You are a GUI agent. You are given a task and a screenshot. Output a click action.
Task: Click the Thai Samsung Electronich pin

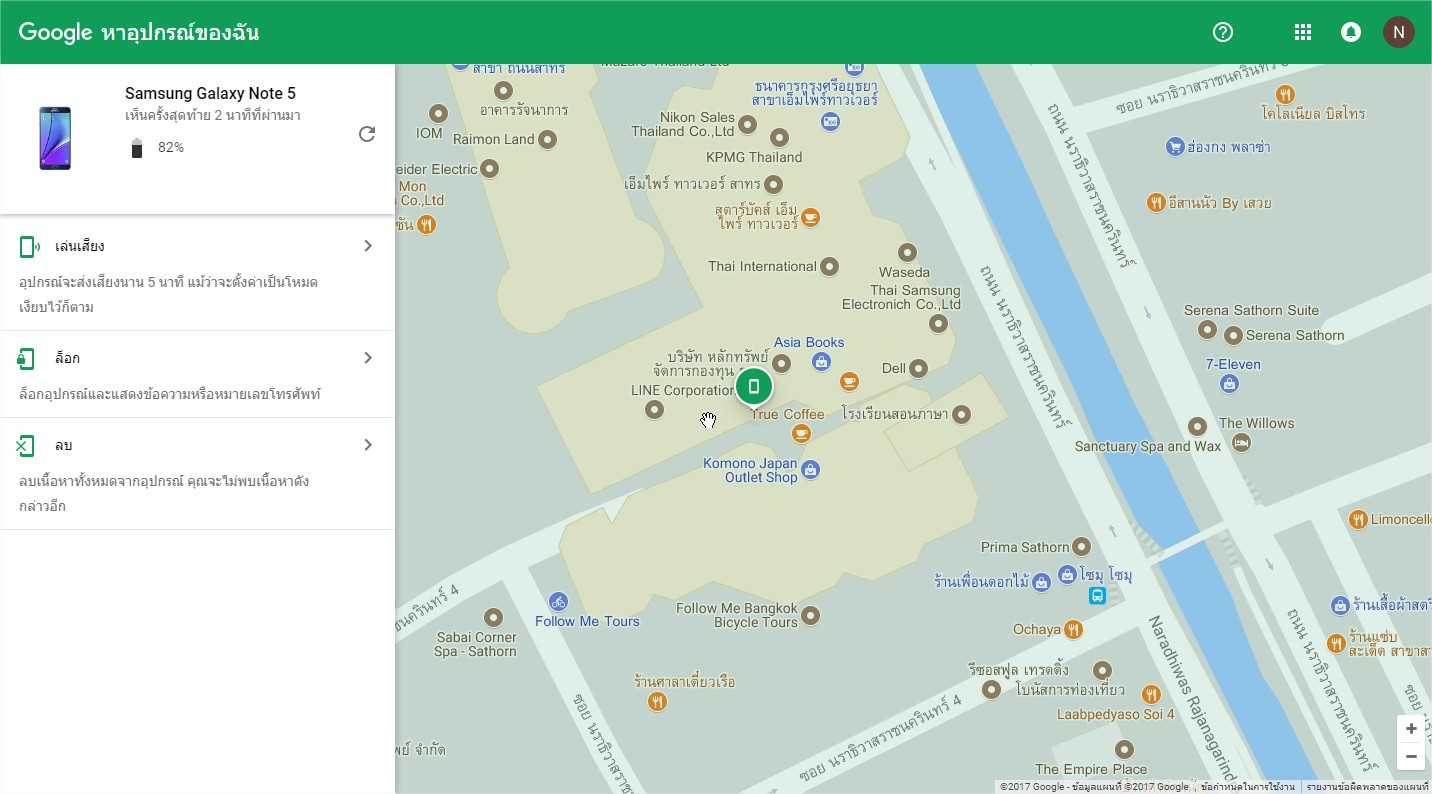pyautogui.click(x=938, y=323)
